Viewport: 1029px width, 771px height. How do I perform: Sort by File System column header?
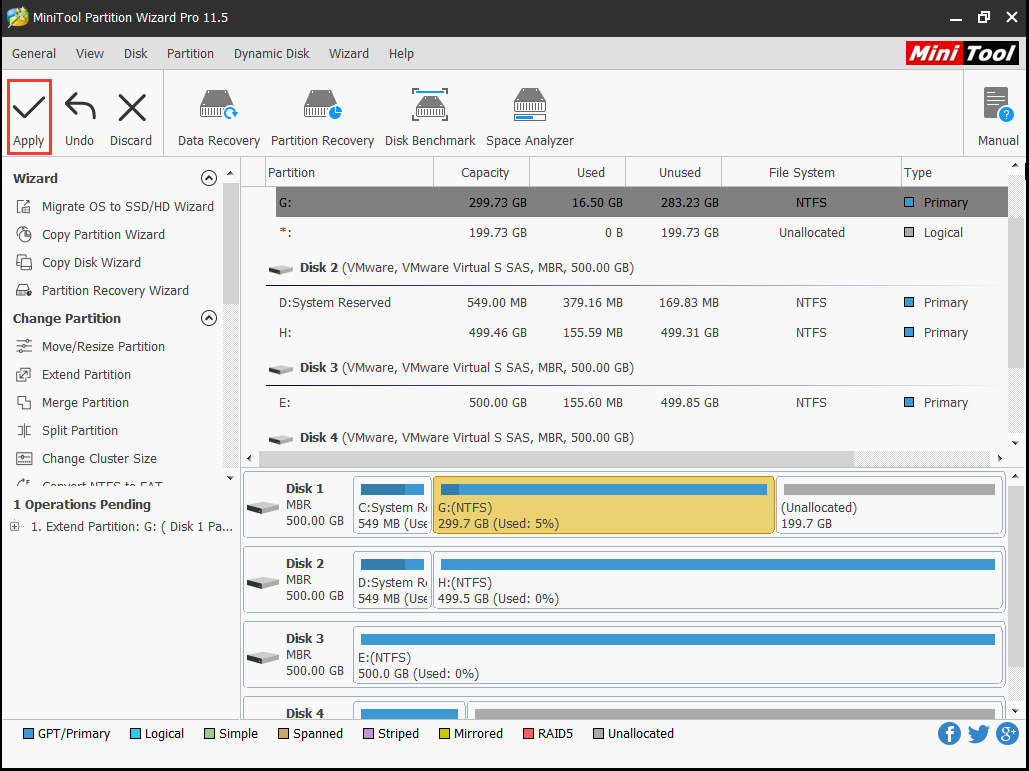[811, 173]
